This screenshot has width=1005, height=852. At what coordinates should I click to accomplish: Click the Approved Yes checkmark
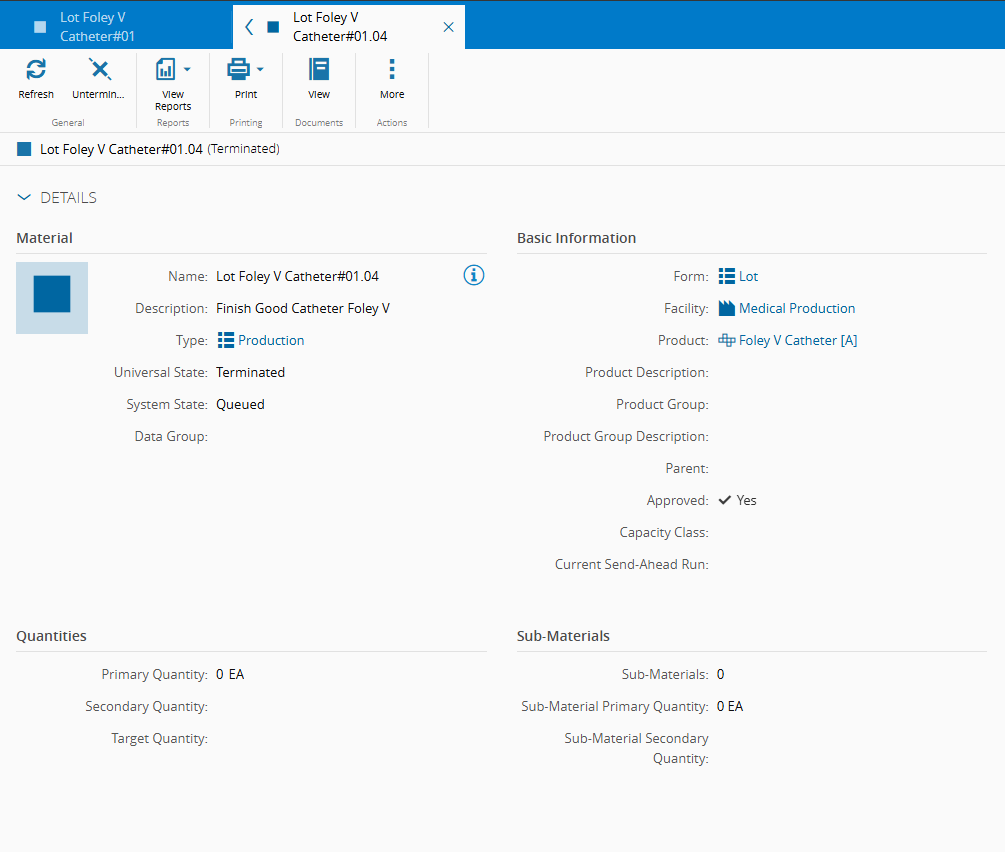(x=725, y=500)
